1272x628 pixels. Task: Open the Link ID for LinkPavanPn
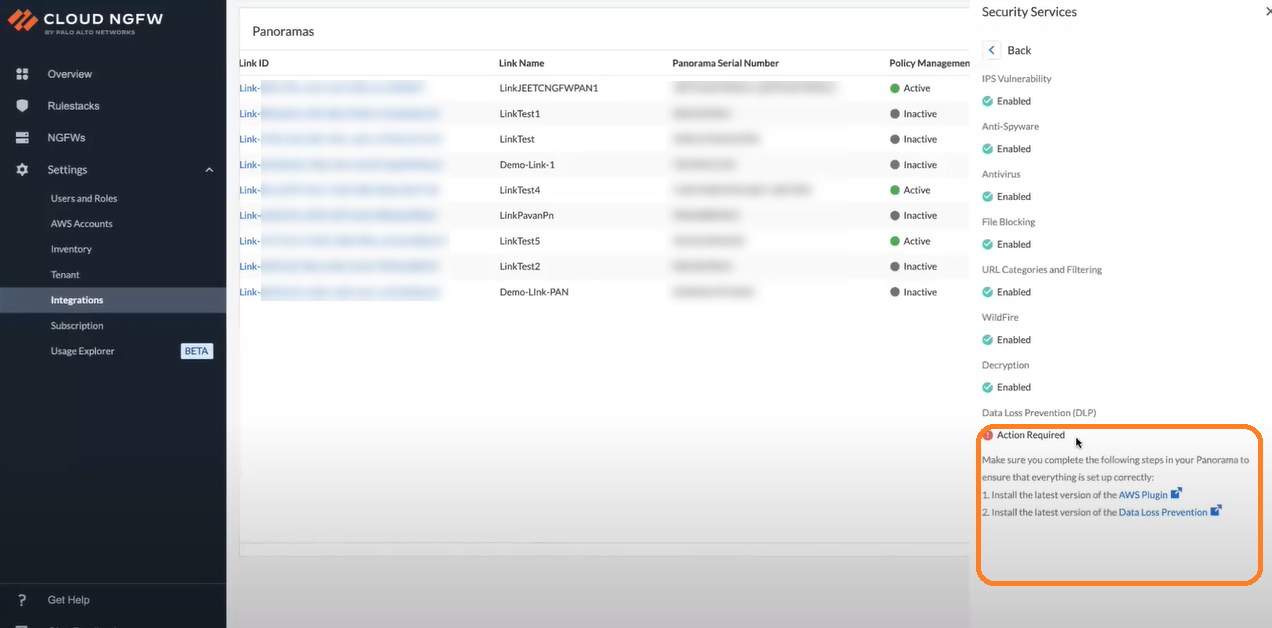click(338, 216)
